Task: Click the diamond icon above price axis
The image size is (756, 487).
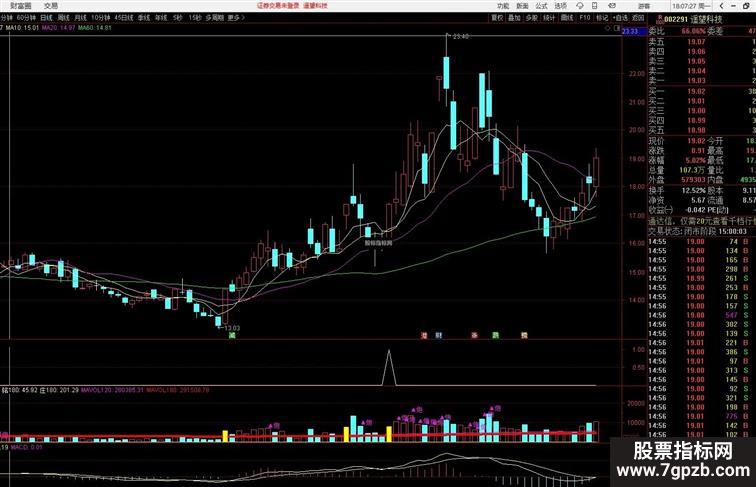Action: coord(608,28)
